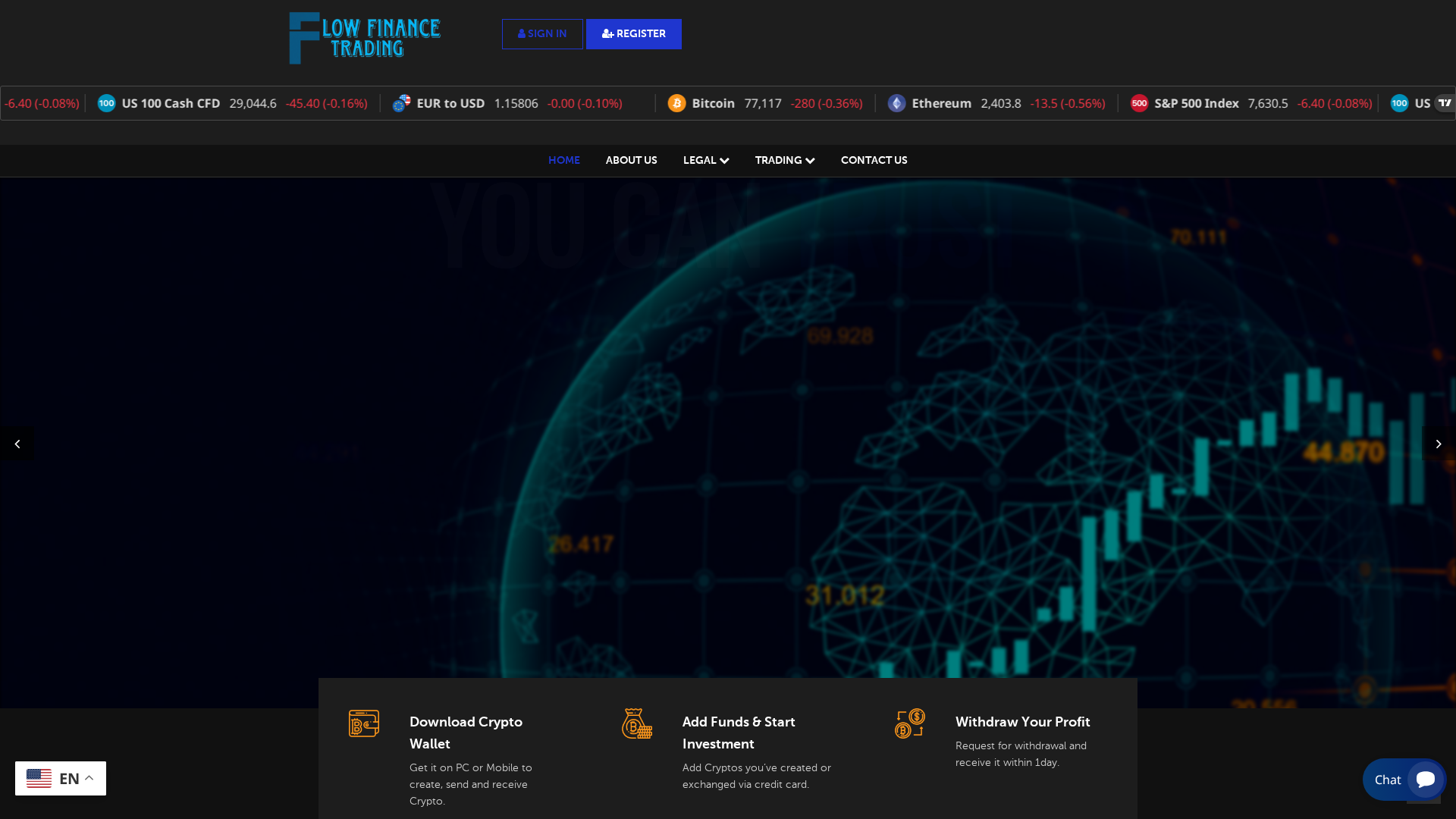Click US 100 change -45.40 (-0.16%)
Image resolution: width=1456 pixels, height=819 pixels.
click(327, 103)
